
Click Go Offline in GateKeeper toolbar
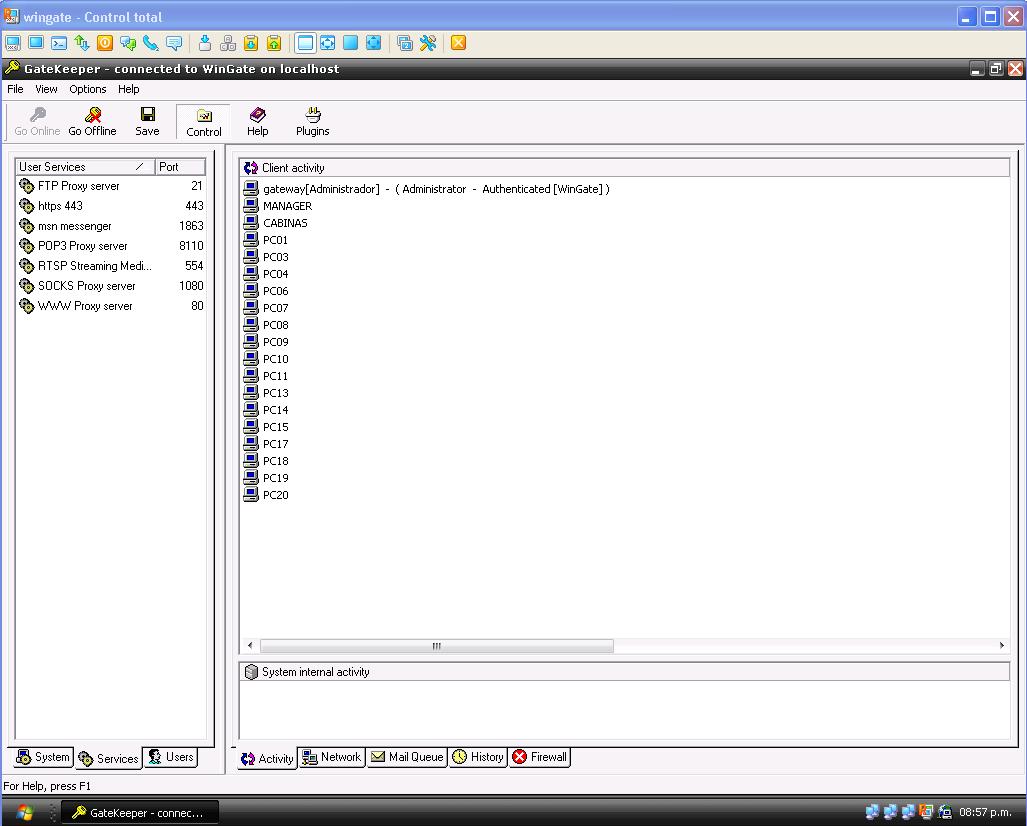tap(92, 122)
